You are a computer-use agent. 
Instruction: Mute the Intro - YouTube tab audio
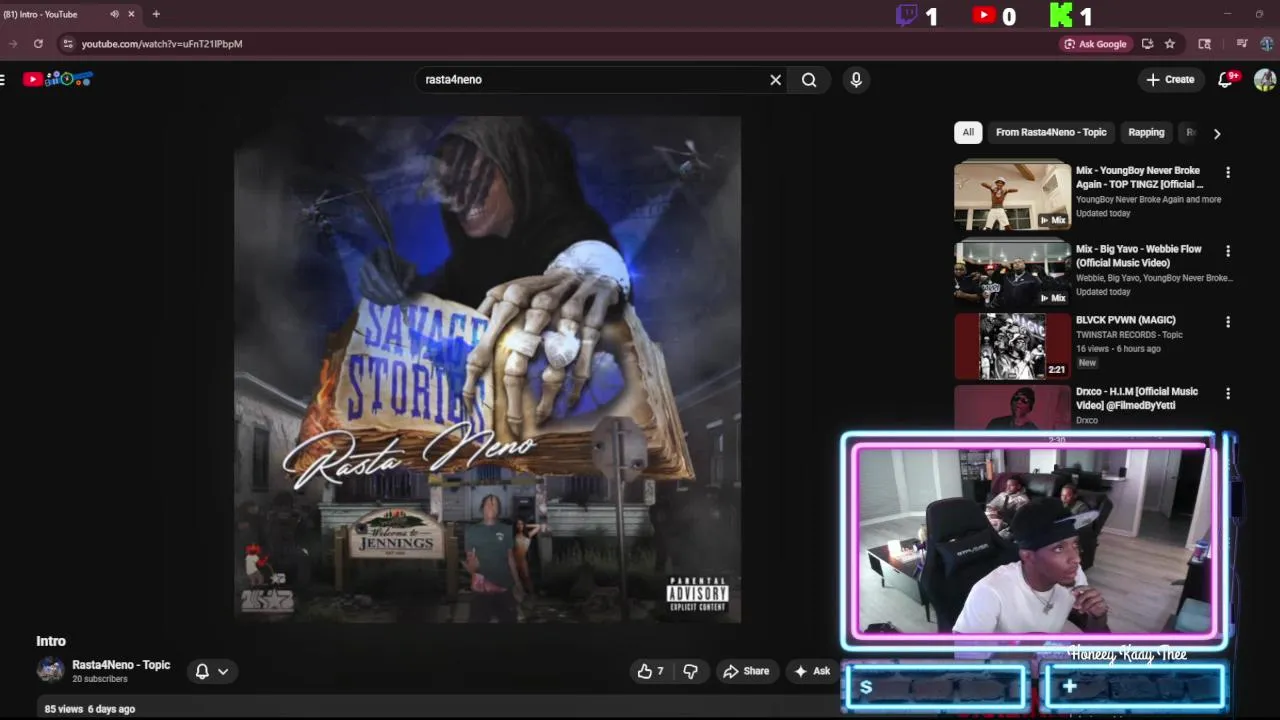click(114, 14)
